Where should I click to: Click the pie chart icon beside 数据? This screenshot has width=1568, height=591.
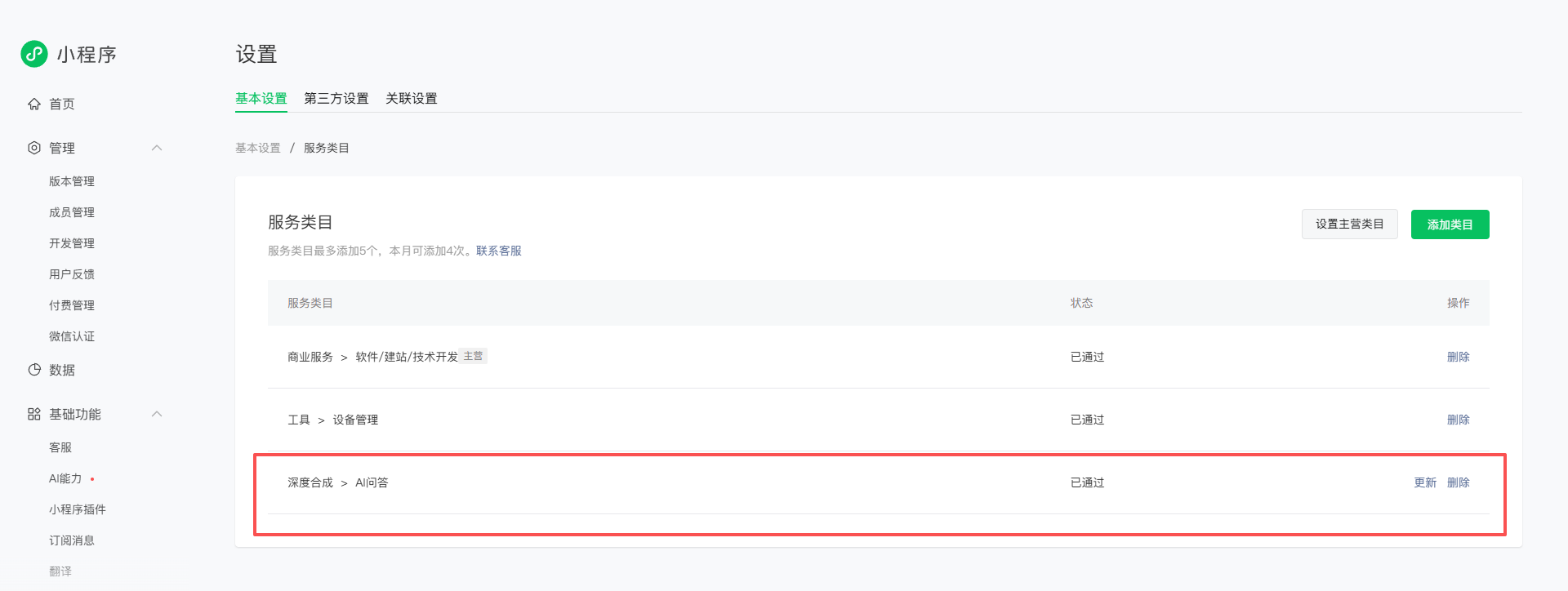[x=34, y=370]
